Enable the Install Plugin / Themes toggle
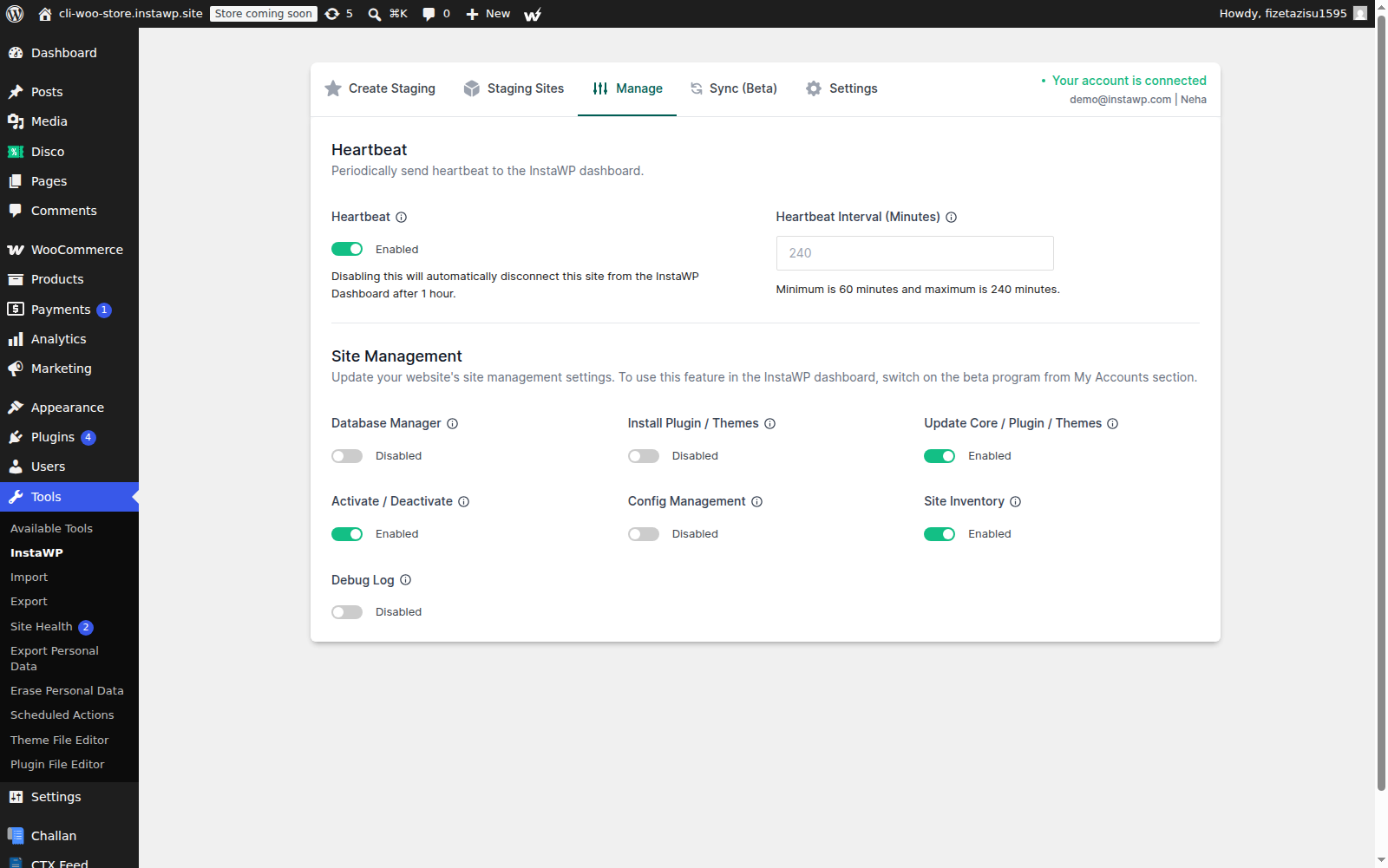Viewport: 1388px width, 868px height. point(644,456)
